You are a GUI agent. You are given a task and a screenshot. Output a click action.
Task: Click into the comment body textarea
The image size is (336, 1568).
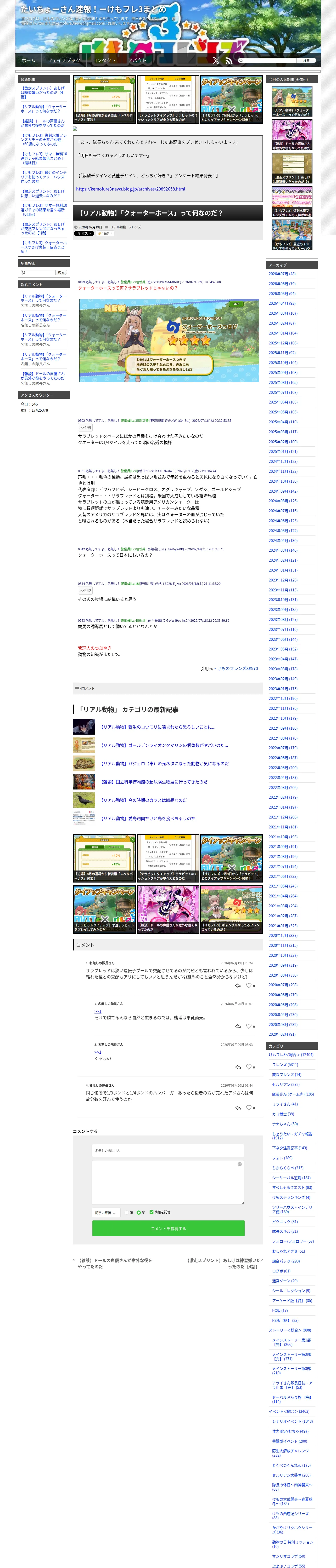(168, 1182)
